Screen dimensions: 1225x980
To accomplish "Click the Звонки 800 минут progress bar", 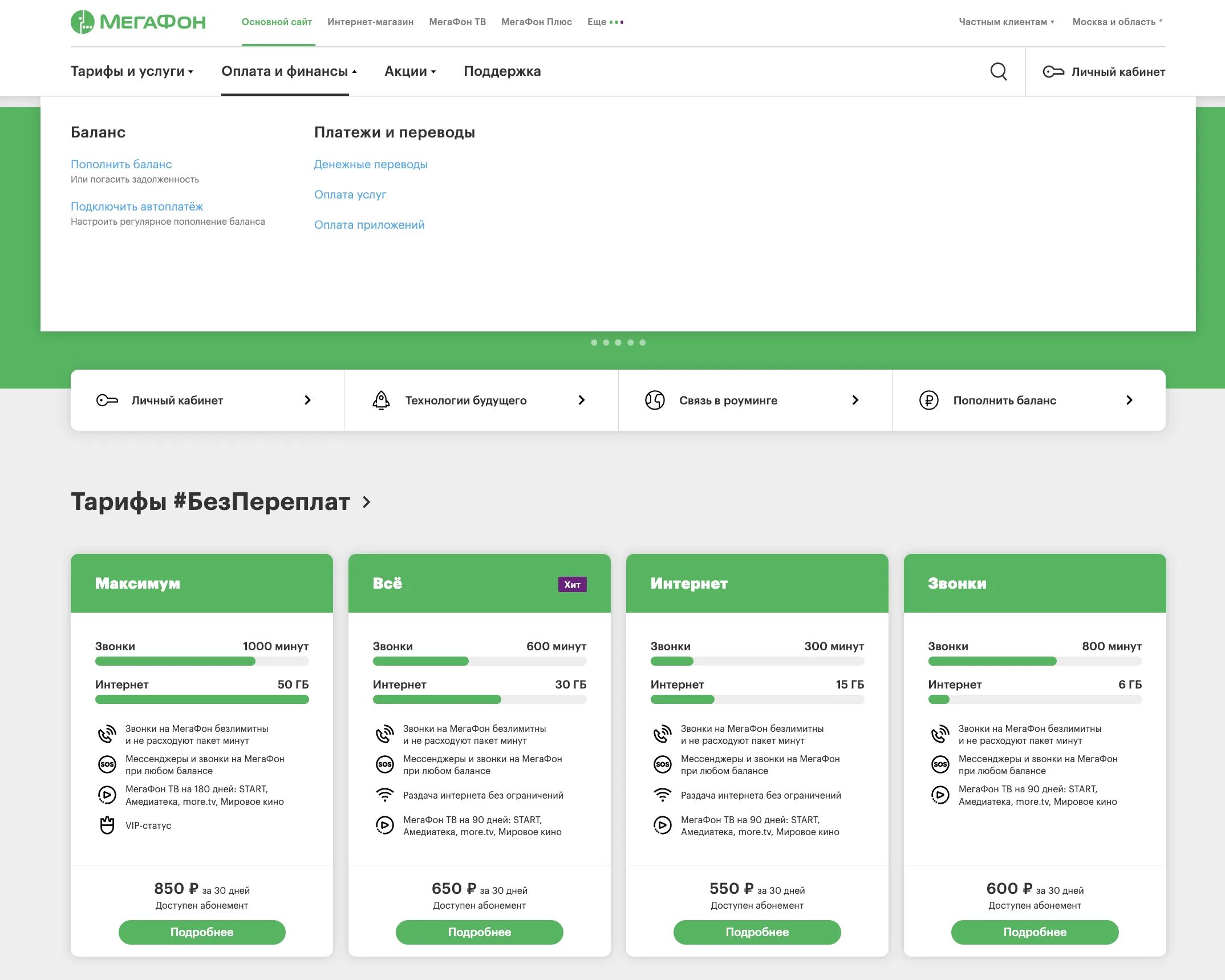I will (x=1035, y=661).
